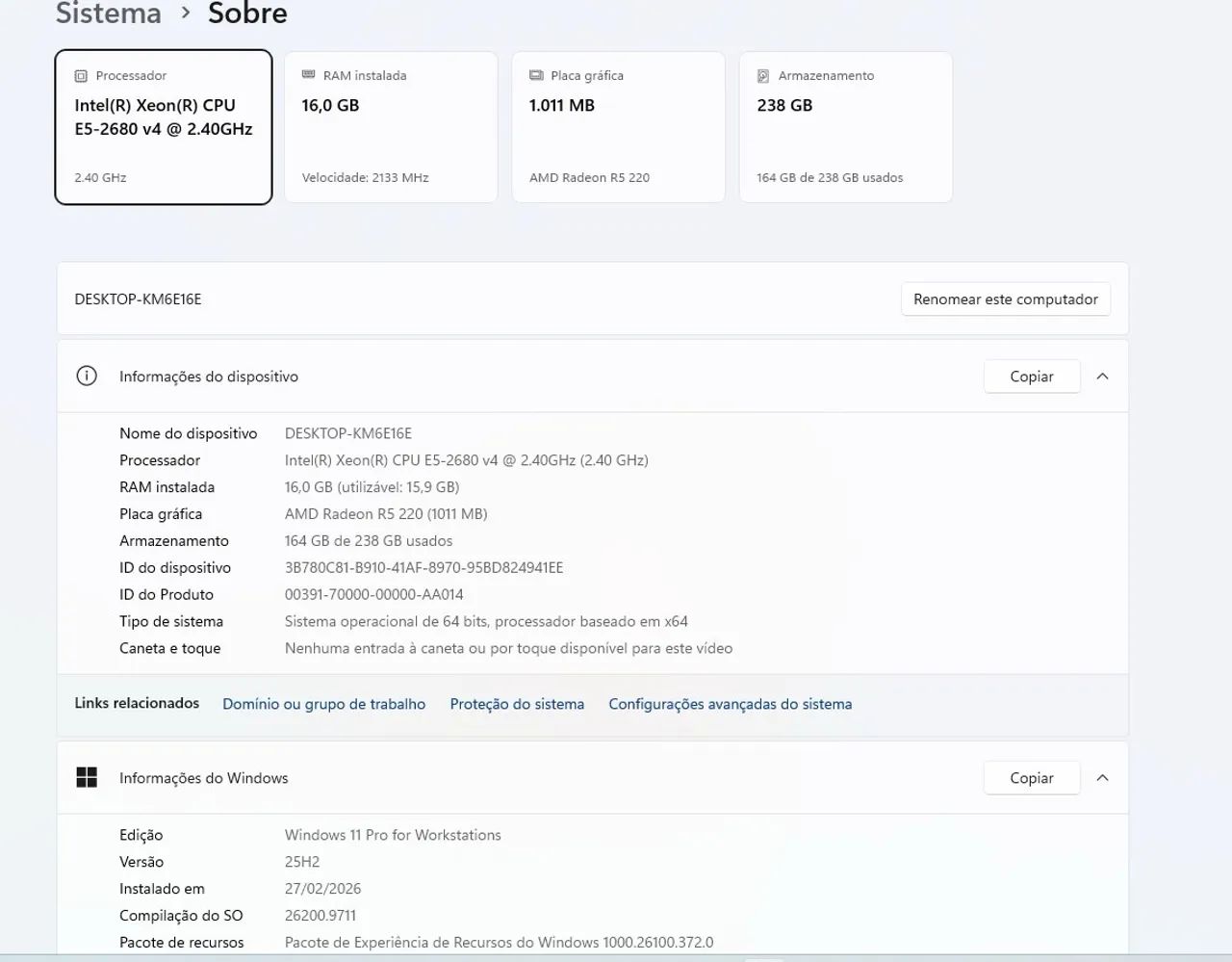Screen dimensions: 1232x962
Task: Click the info circle icon beside Informações do dispositivo
Action: [x=87, y=376]
